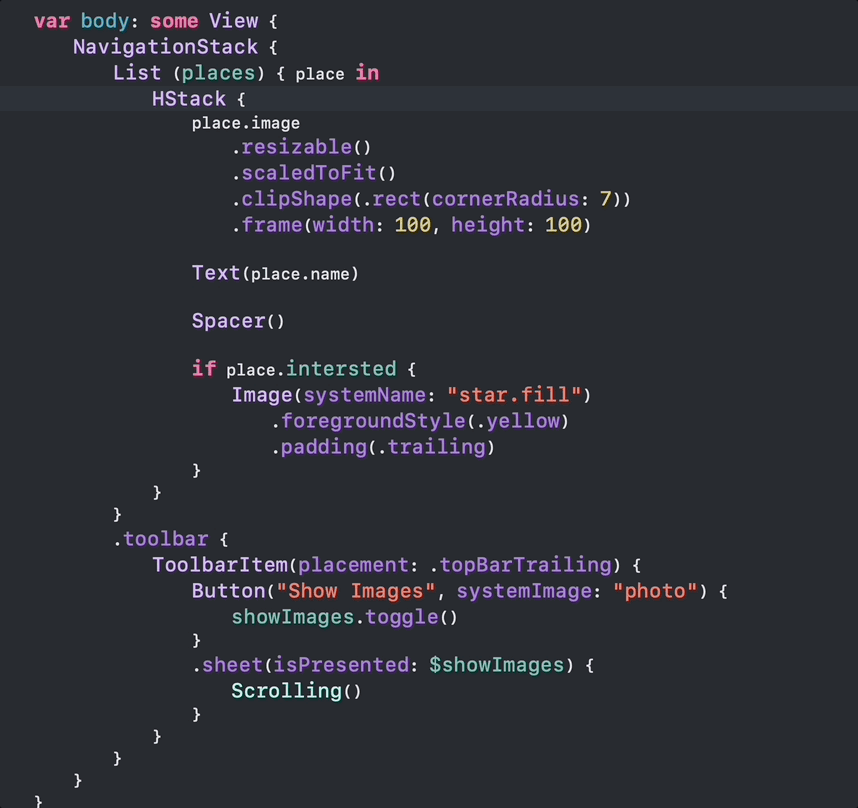Image resolution: width=858 pixels, height=808 pixels.
Task: Click 'places' argument in List
Action: 218,73
